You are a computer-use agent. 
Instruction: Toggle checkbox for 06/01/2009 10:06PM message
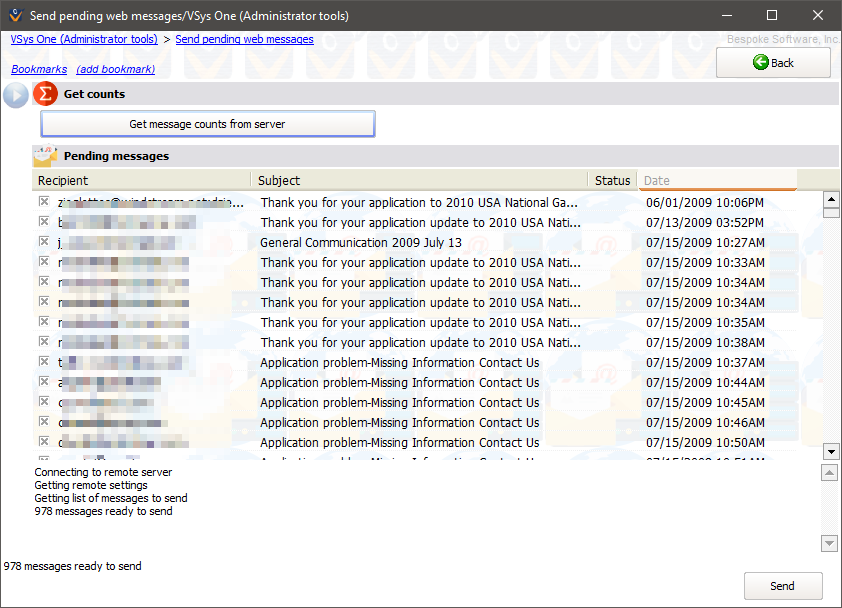43,202
